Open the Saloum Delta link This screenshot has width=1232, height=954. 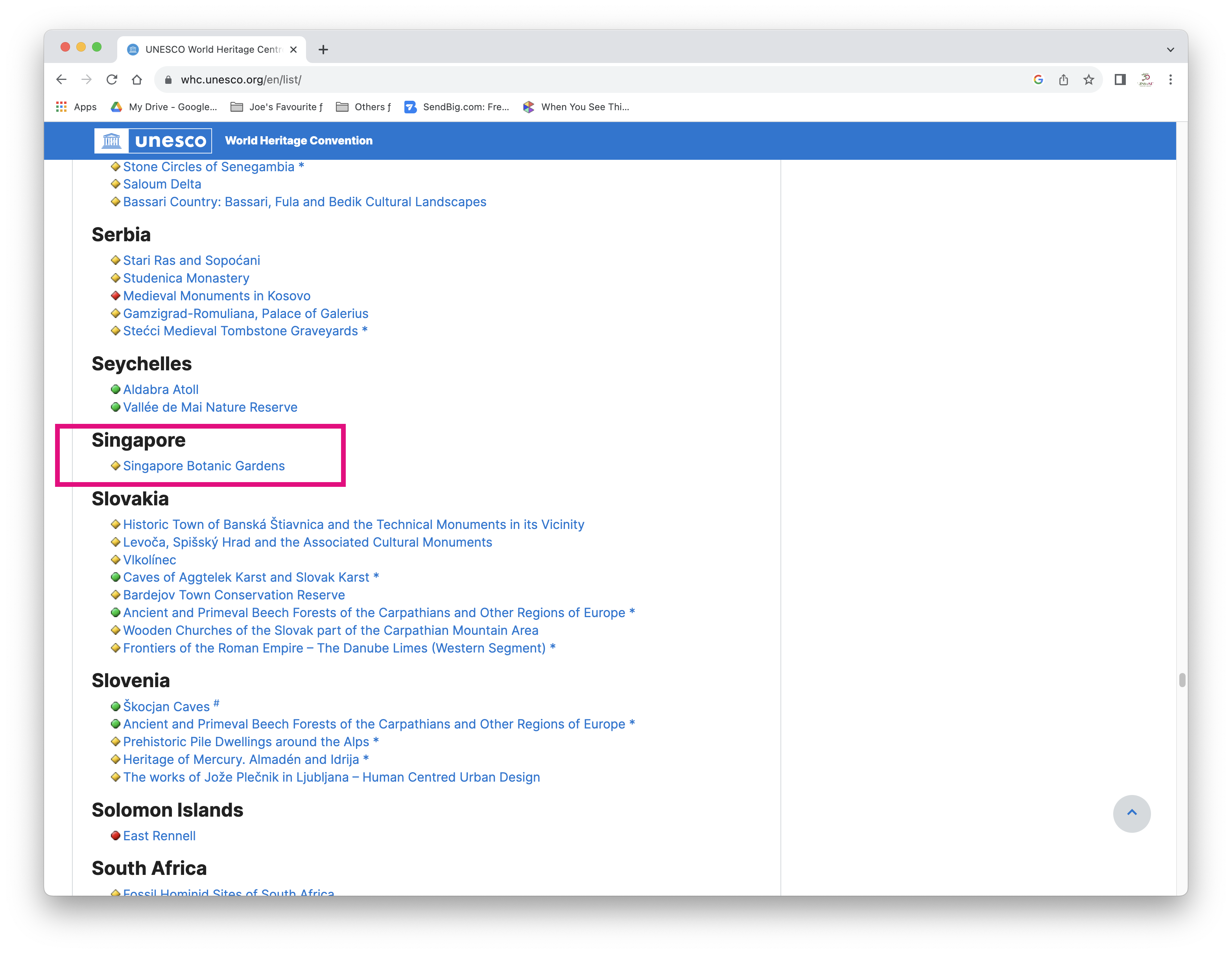pyautogui.click(x=162, y=184)
